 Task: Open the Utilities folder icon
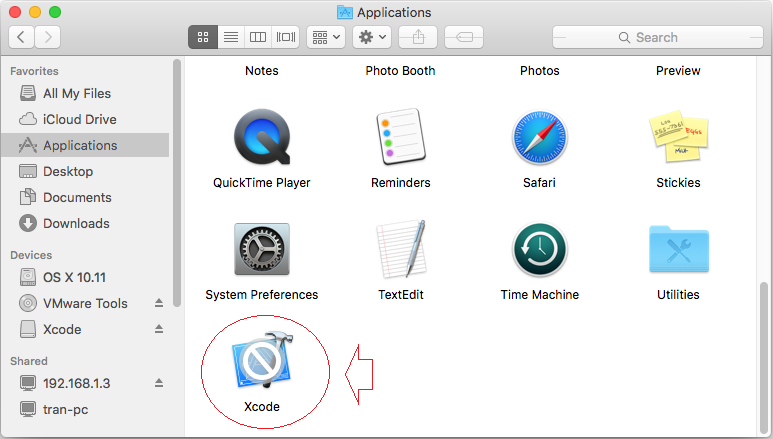click(678, 249)
